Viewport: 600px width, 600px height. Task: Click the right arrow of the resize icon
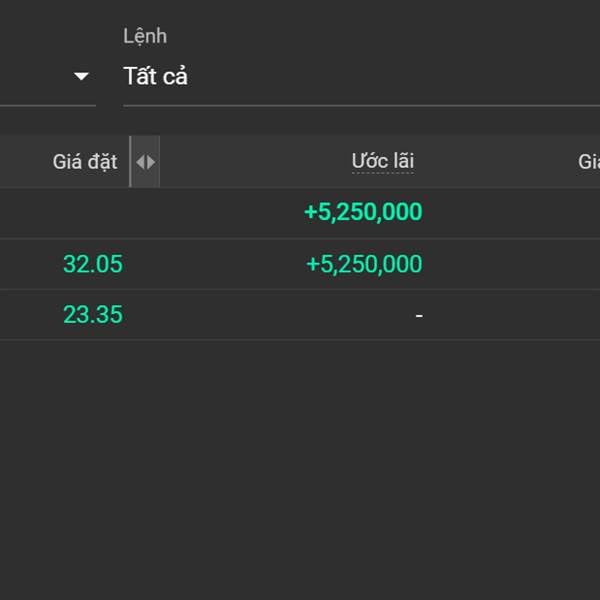coord(151,162)
